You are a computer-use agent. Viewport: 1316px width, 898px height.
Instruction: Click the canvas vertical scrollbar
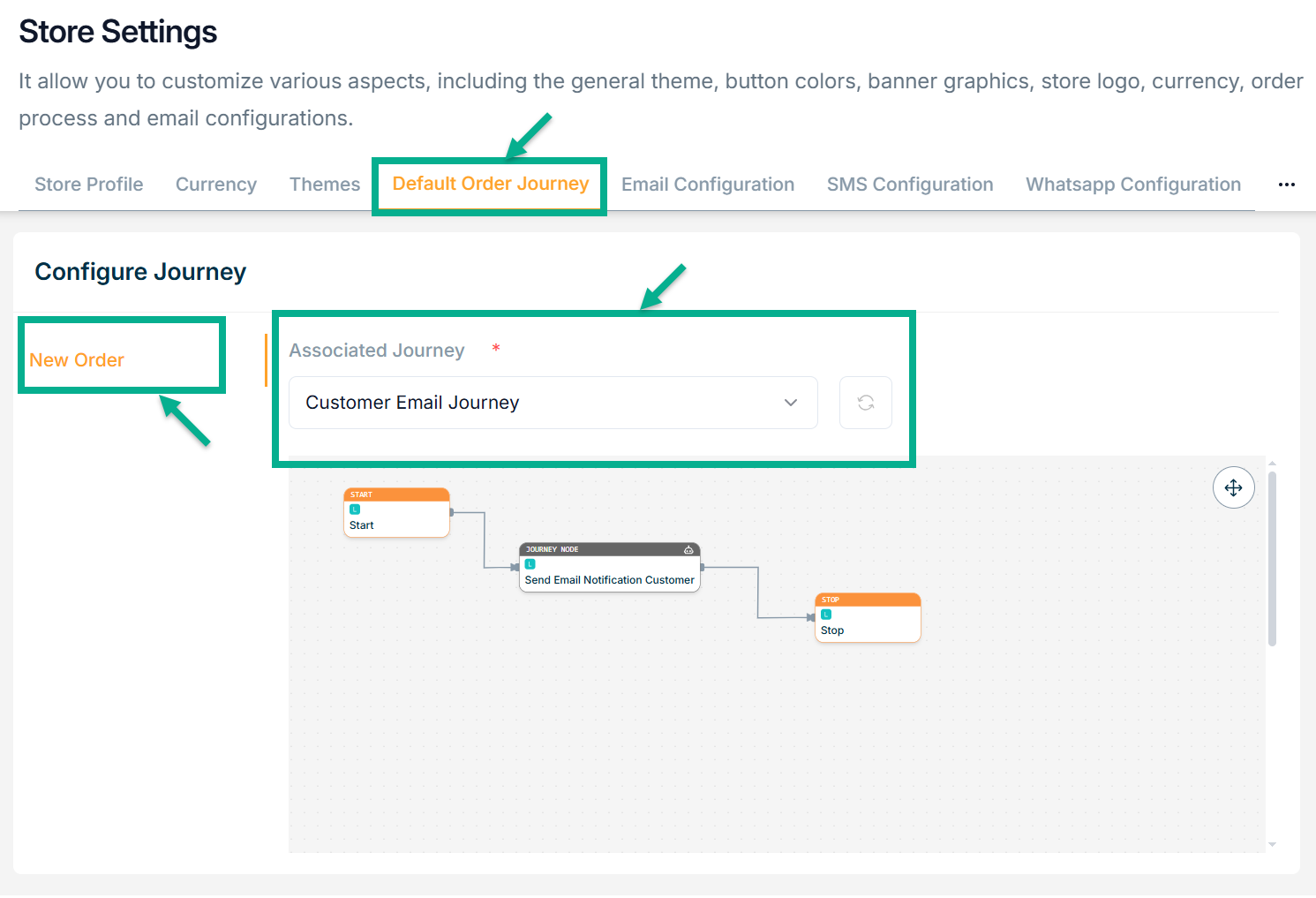[x=1272, y=558]
